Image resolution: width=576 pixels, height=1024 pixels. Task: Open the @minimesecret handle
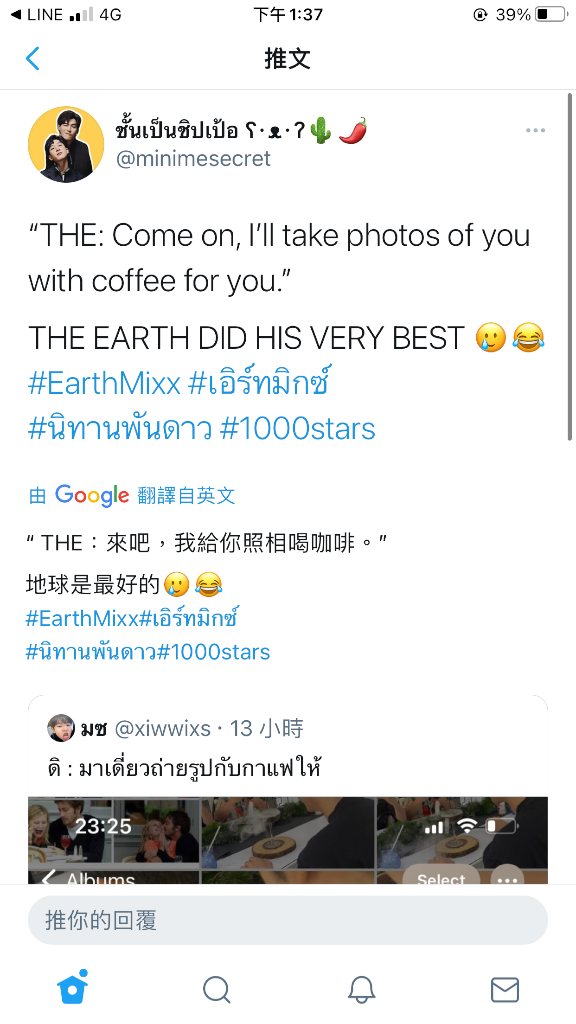193,159
